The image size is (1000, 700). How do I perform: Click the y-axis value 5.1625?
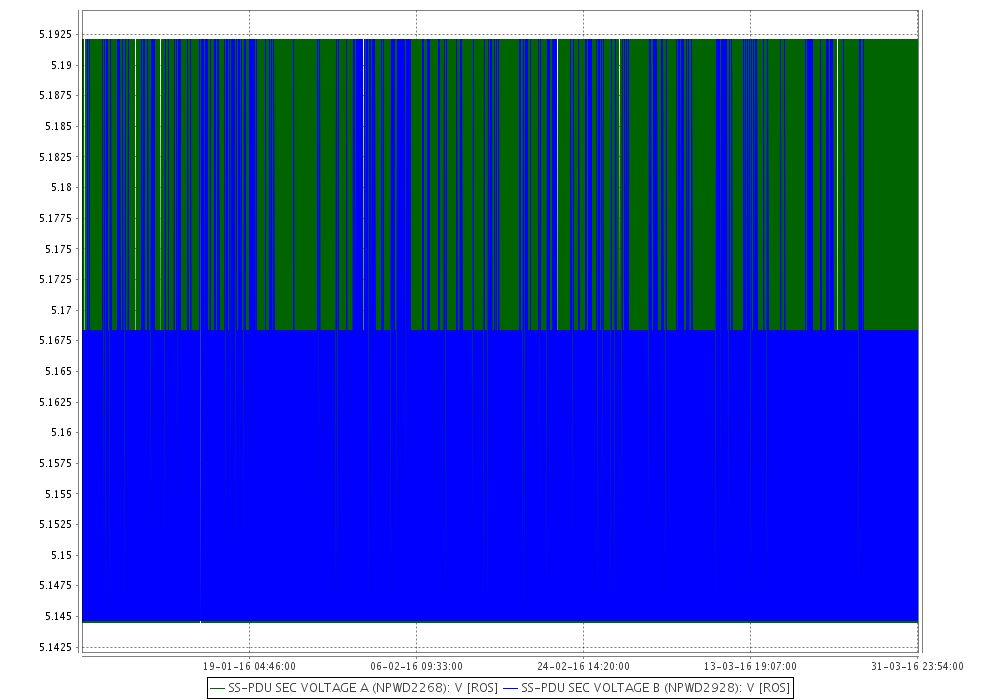[55, 402]
